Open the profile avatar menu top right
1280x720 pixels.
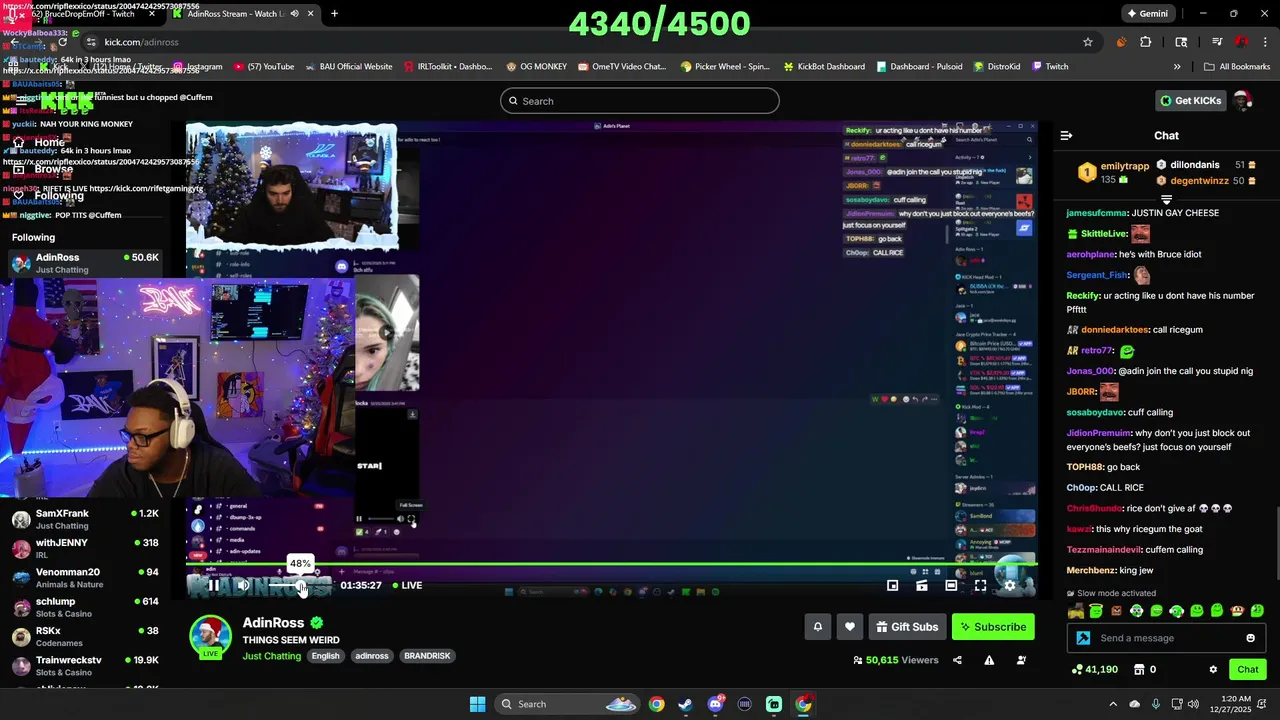coord(1243,100)
